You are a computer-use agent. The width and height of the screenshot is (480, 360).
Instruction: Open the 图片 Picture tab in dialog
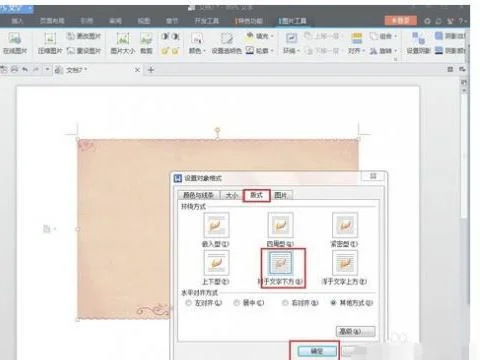pyautogui.click(x=281, y=195)
